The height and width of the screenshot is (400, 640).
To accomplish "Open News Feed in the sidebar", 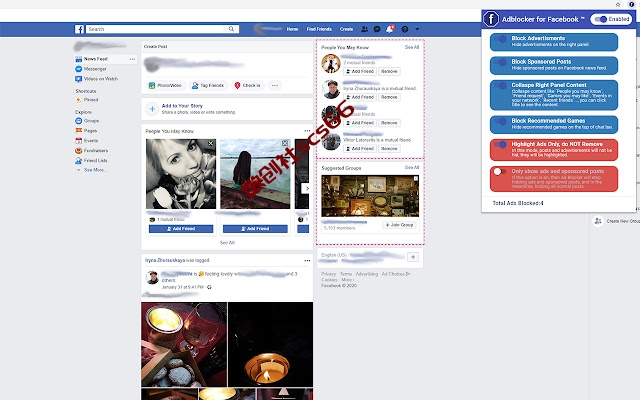I will tap(96, 59).
